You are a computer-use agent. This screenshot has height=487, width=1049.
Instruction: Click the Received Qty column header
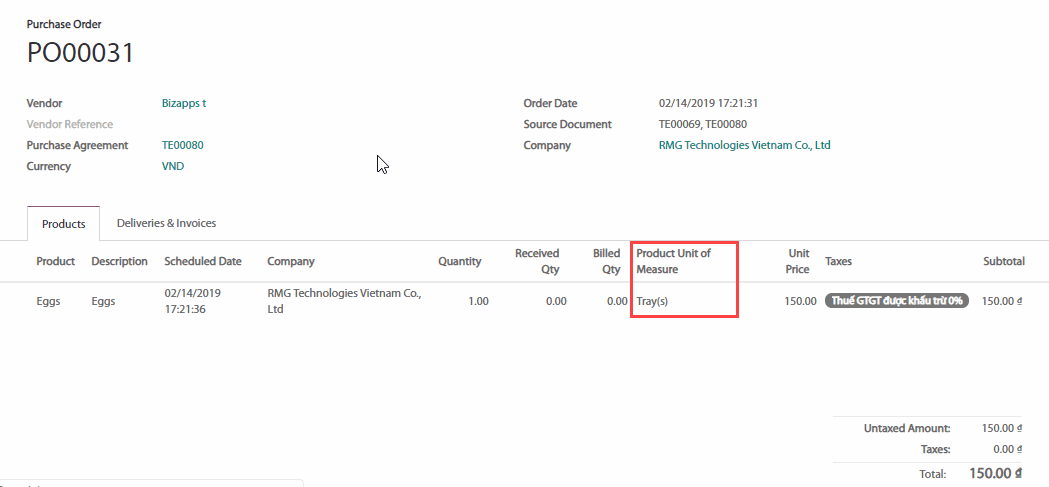coord(537,261)
